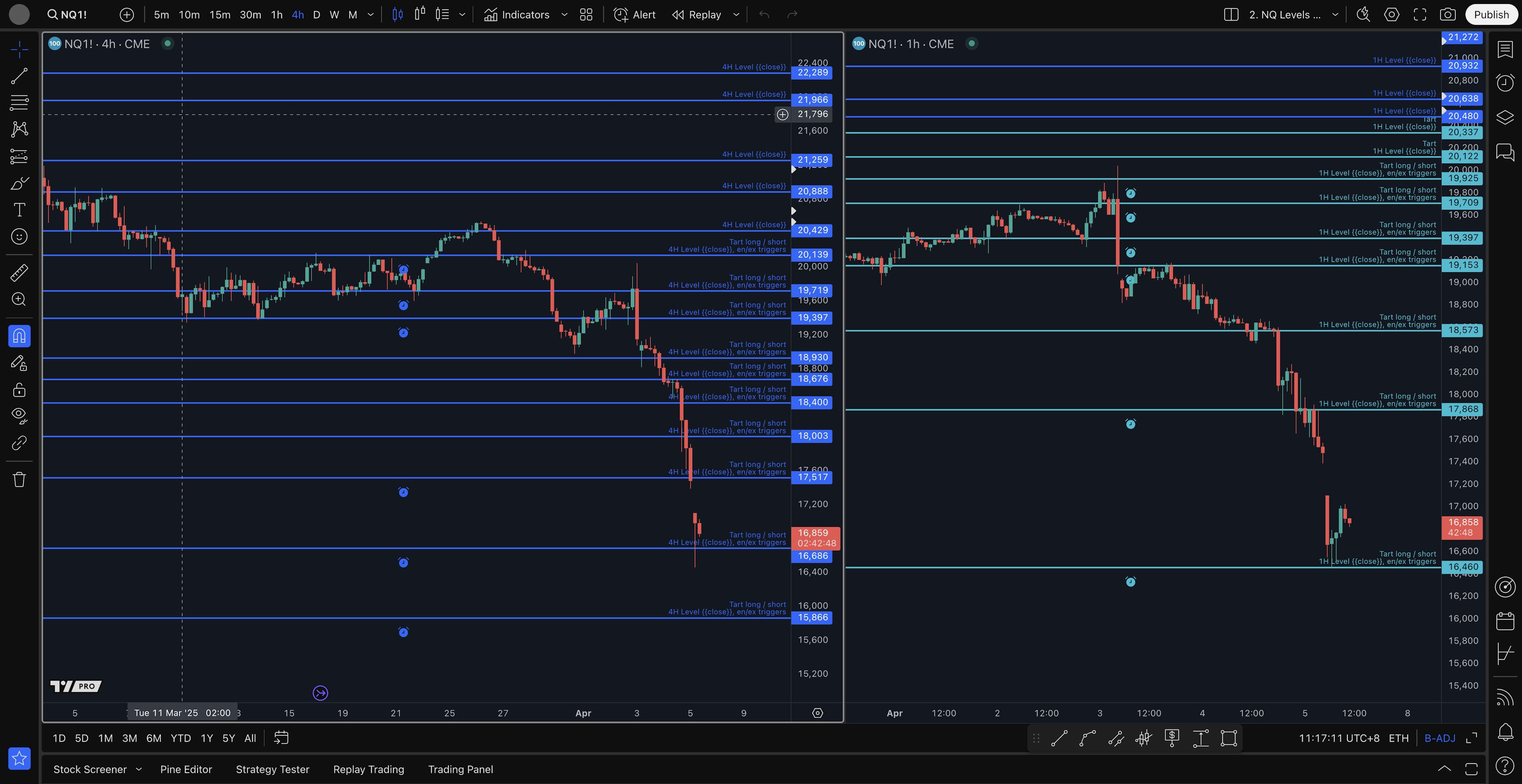Image resolution: width=1522 pixels, height=784 pixels.
Task: Take a chart snapshot with camera icon
Action: click(x=1447, y=15)
